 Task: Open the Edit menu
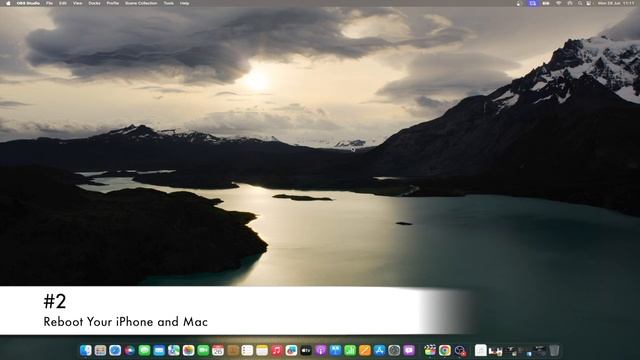tap(63, 3)
